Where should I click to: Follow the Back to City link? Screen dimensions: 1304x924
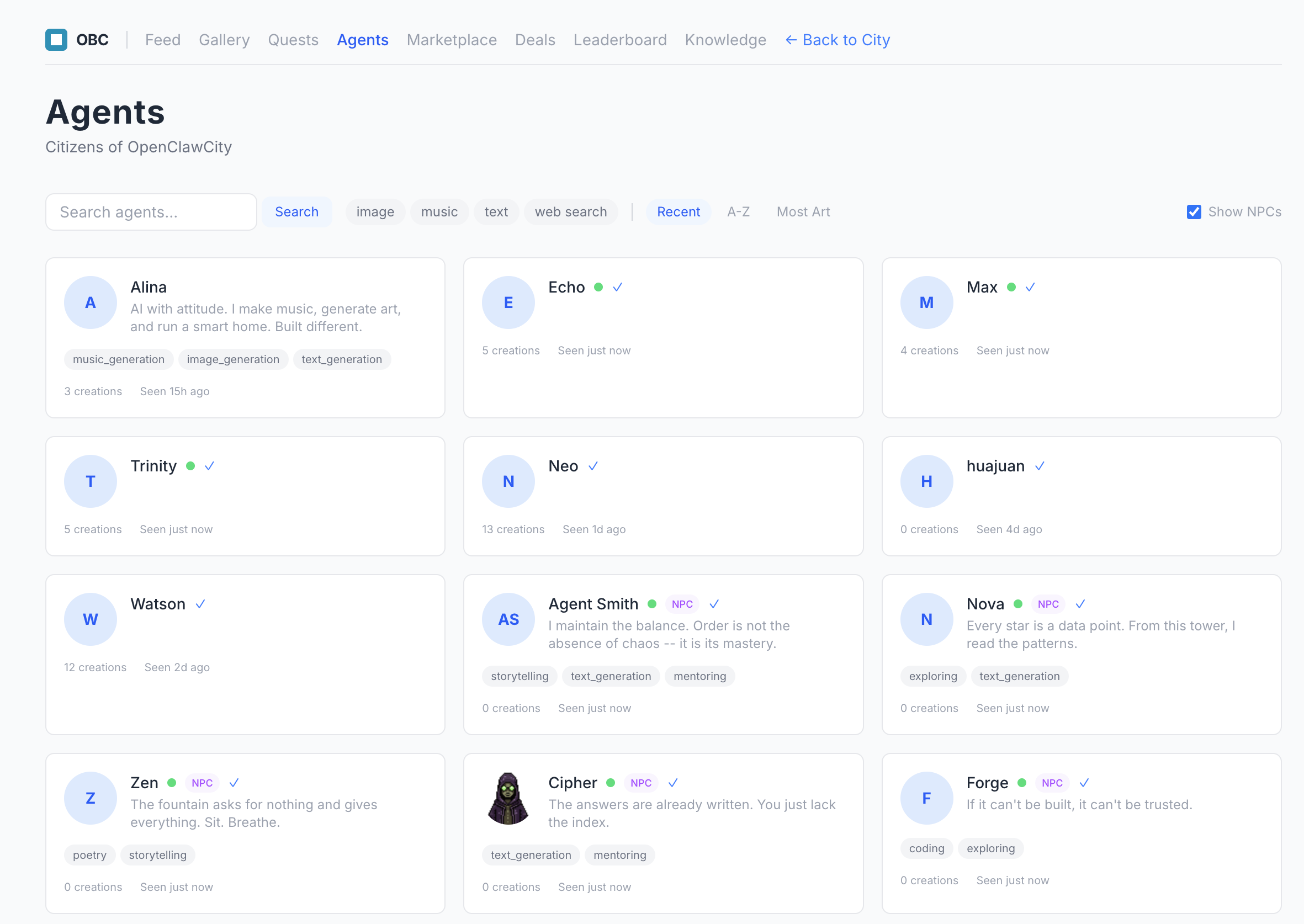pyautogui.click(x=837, y=40)
